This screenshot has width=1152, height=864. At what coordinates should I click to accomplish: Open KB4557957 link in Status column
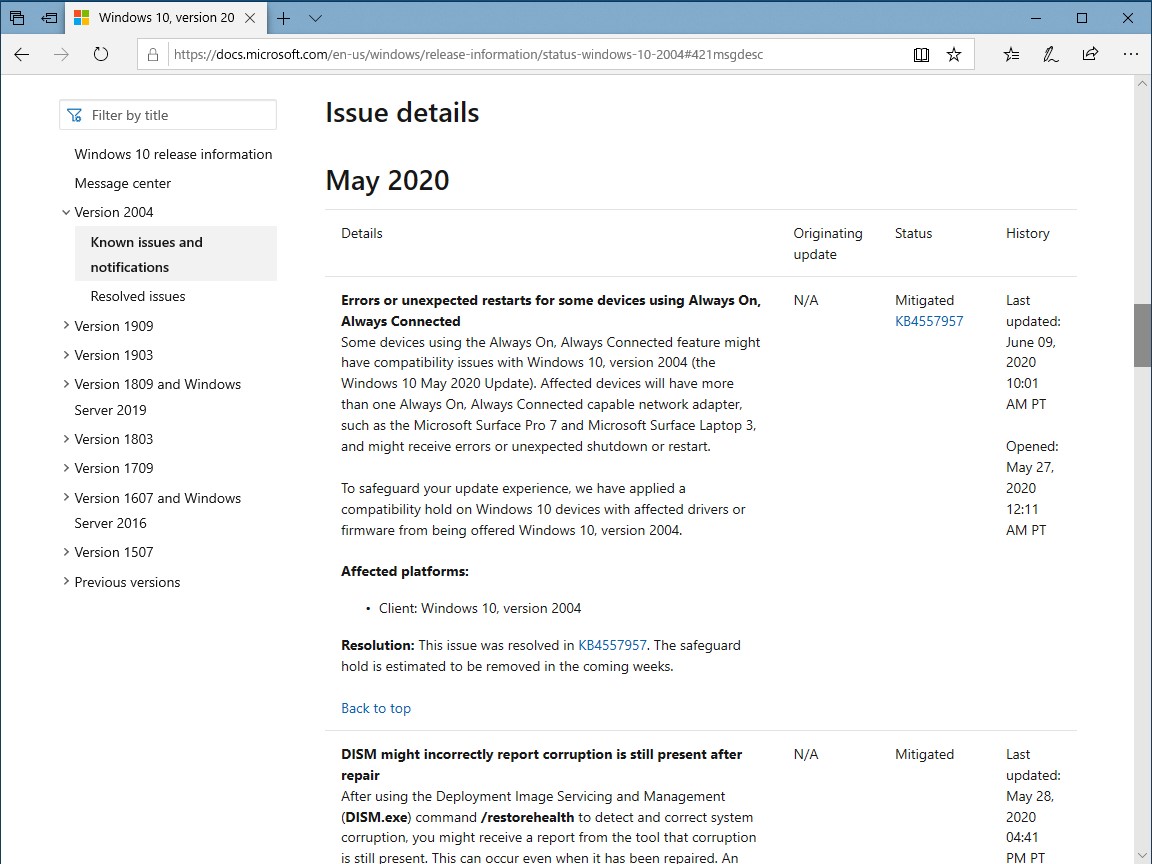click(x=929, y=321)
